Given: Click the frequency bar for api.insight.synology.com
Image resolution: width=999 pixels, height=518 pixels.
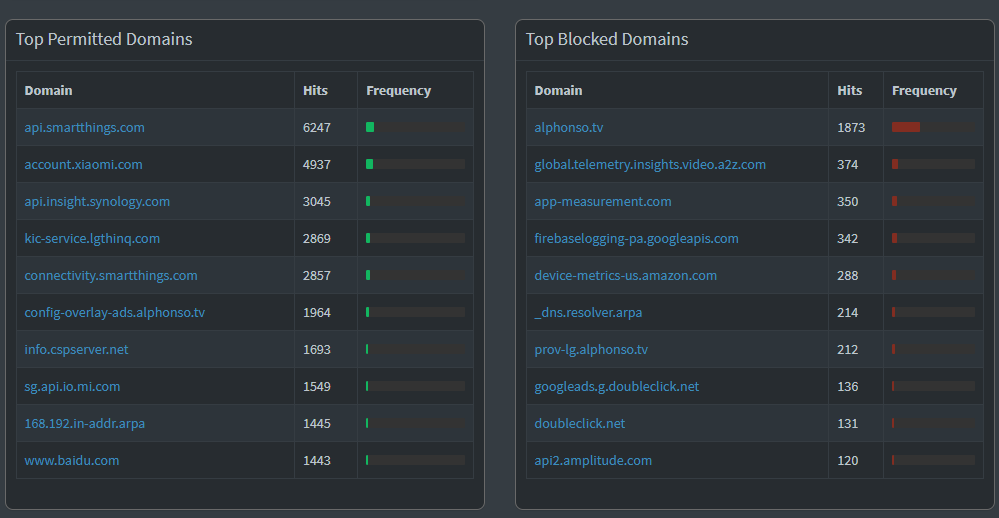Looking at the screenshot, I should point(415,201).
